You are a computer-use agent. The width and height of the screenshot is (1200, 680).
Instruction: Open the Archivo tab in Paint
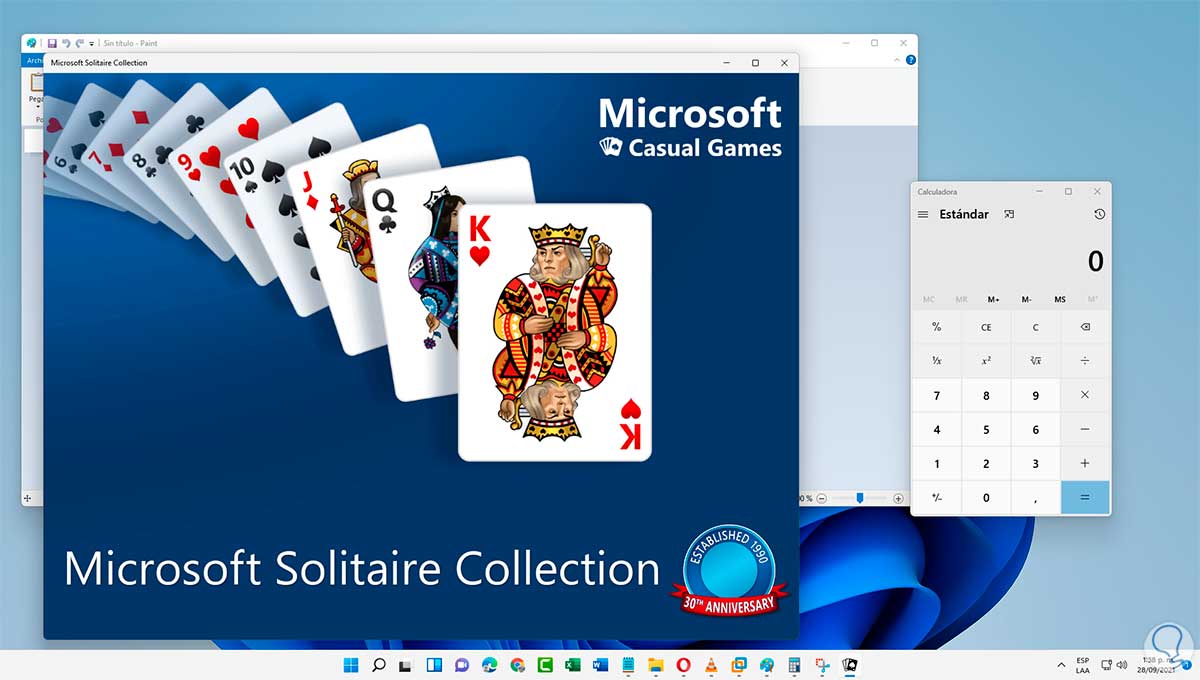33,60
